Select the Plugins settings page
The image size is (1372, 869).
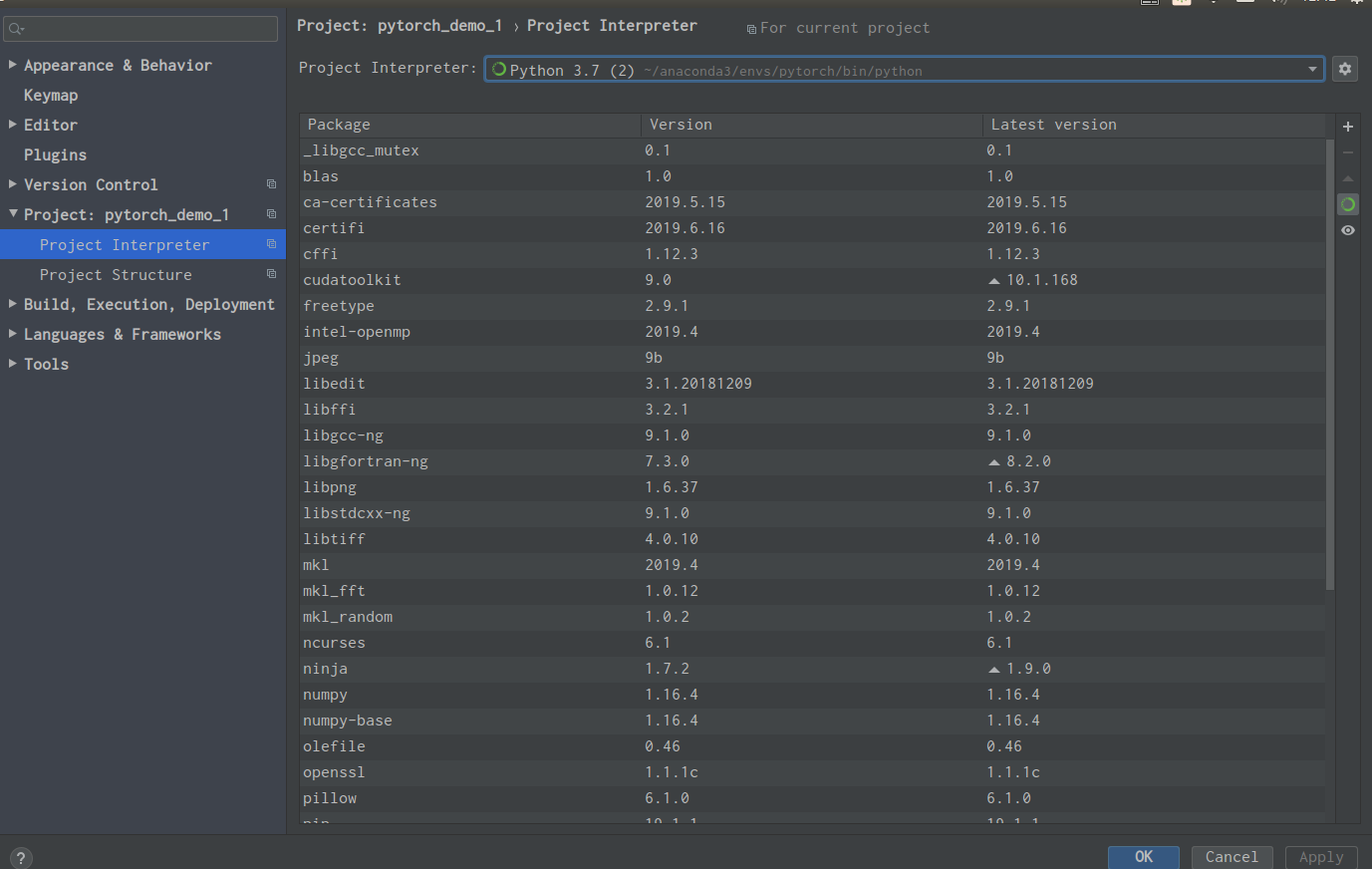pyautogui.click(x=55, y=154)
